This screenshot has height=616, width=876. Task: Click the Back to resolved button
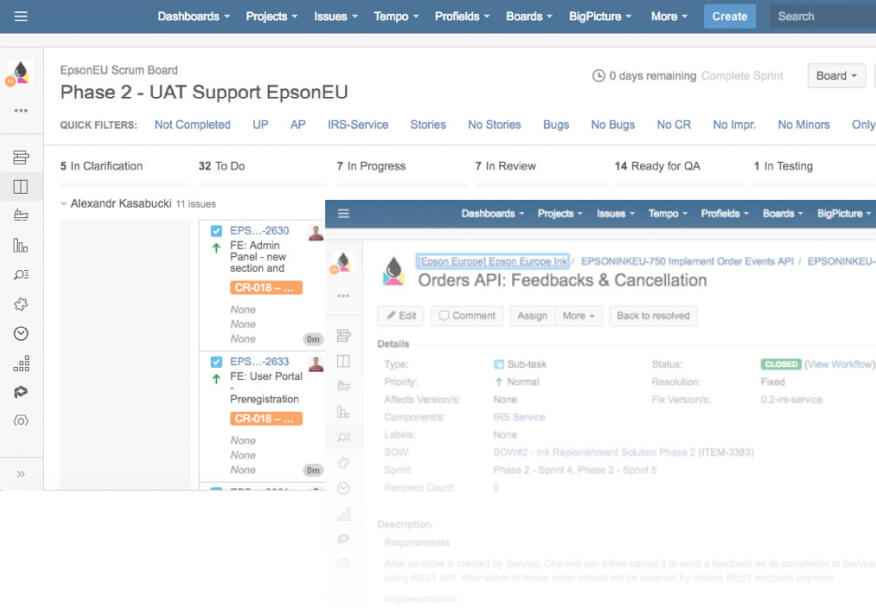coord(653,316)
